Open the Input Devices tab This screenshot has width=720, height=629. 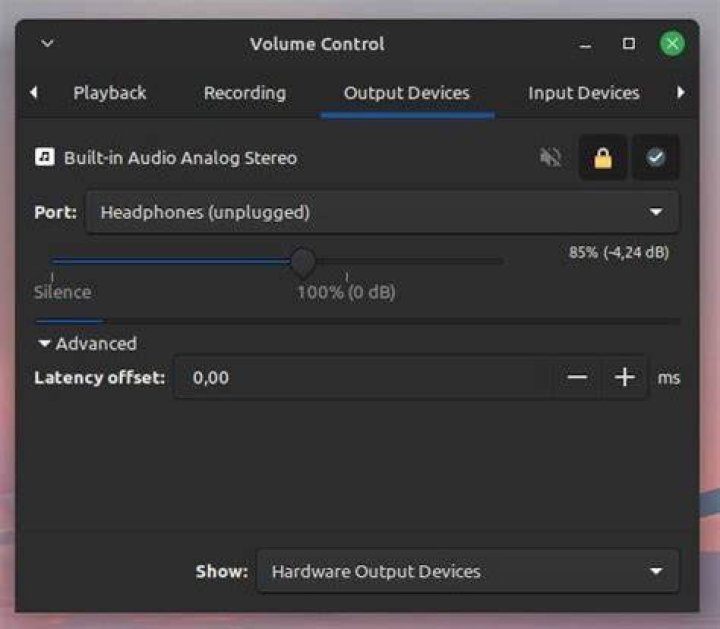coord(584,93)
